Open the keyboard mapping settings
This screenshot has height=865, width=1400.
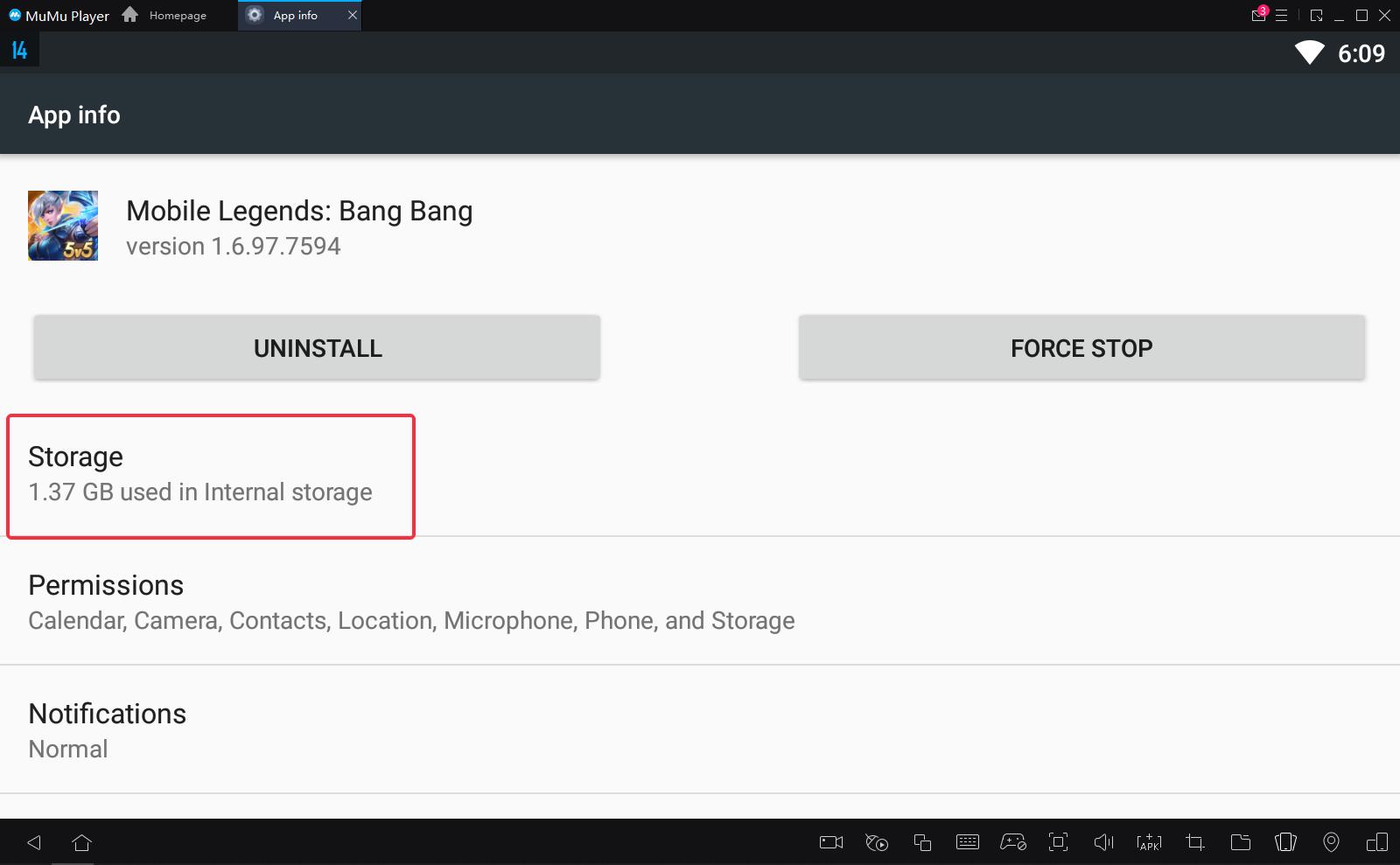[x=968, y=842]
